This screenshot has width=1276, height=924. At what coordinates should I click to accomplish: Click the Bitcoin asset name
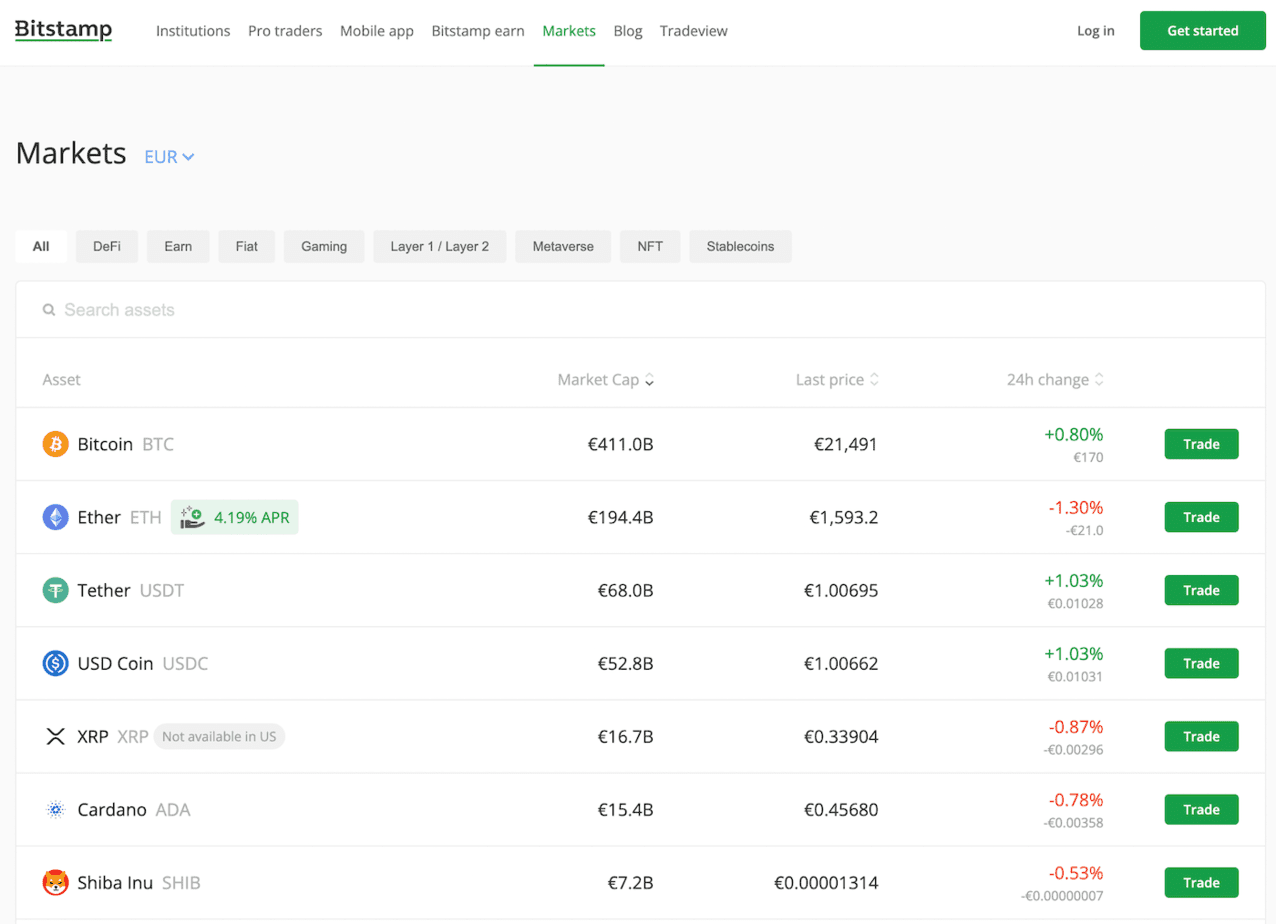click(x=105, y=444)
